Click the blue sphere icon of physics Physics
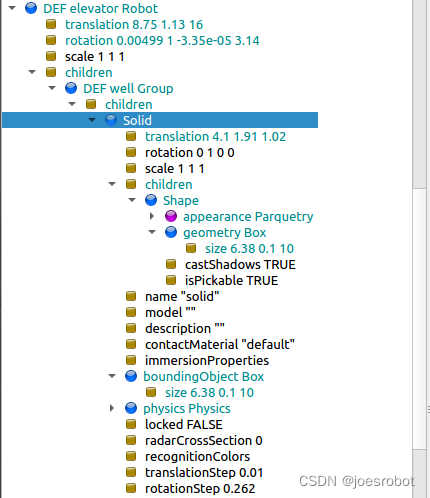The image size is (430, 498). tap(131, 408)
